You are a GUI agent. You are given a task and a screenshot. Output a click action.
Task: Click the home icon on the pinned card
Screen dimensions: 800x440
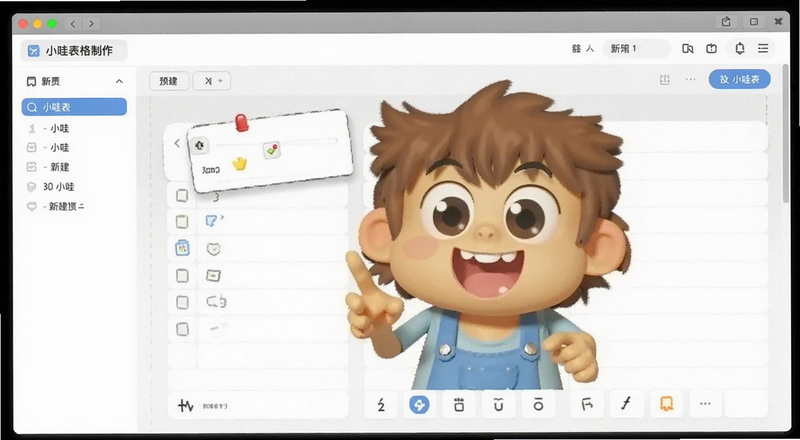click(199, 146)
